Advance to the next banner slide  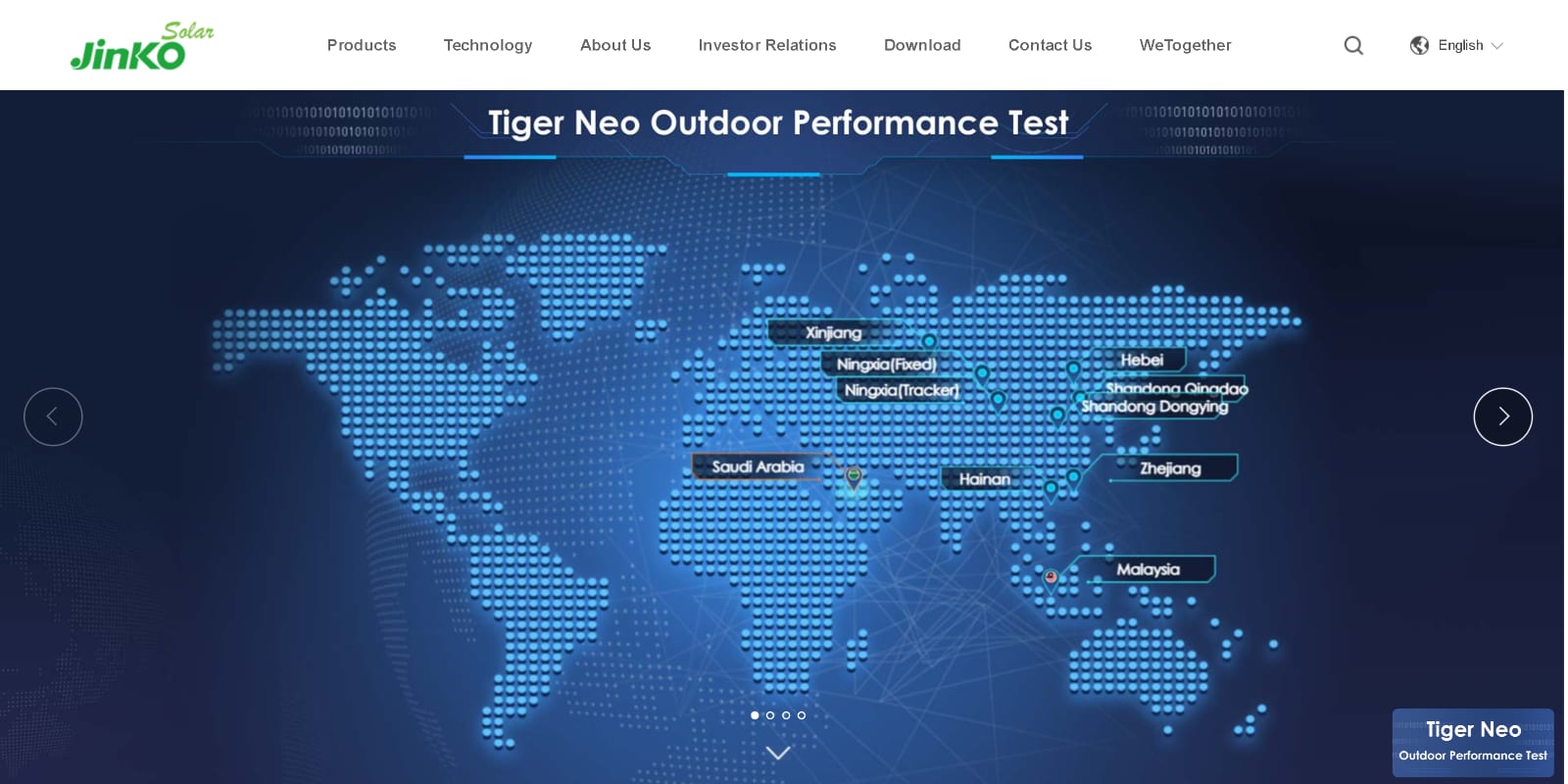[1503, 416]
